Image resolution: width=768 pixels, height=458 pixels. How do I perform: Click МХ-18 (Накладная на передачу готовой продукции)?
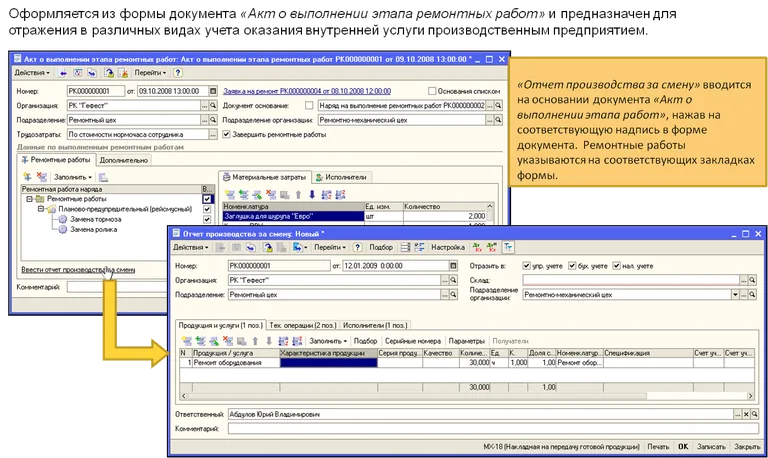[x=561, y=447]
